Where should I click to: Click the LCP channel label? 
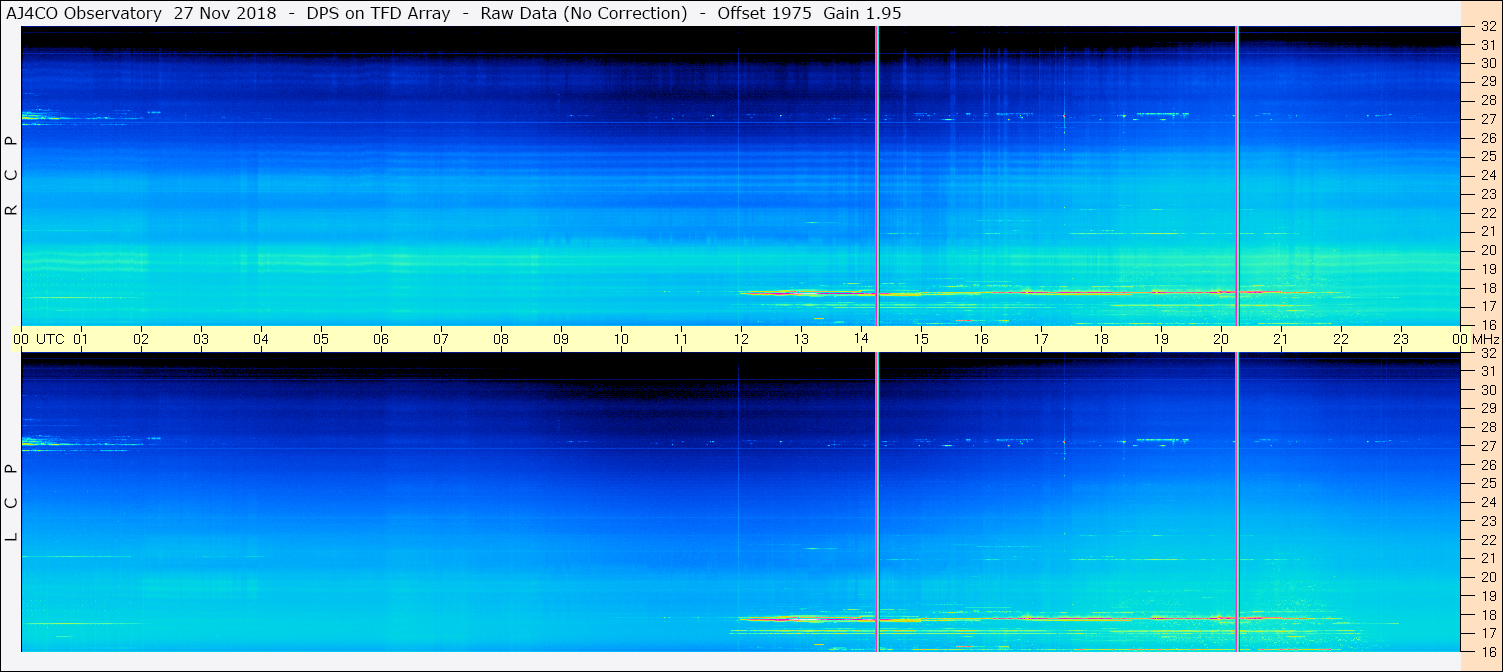coord(12,502)
